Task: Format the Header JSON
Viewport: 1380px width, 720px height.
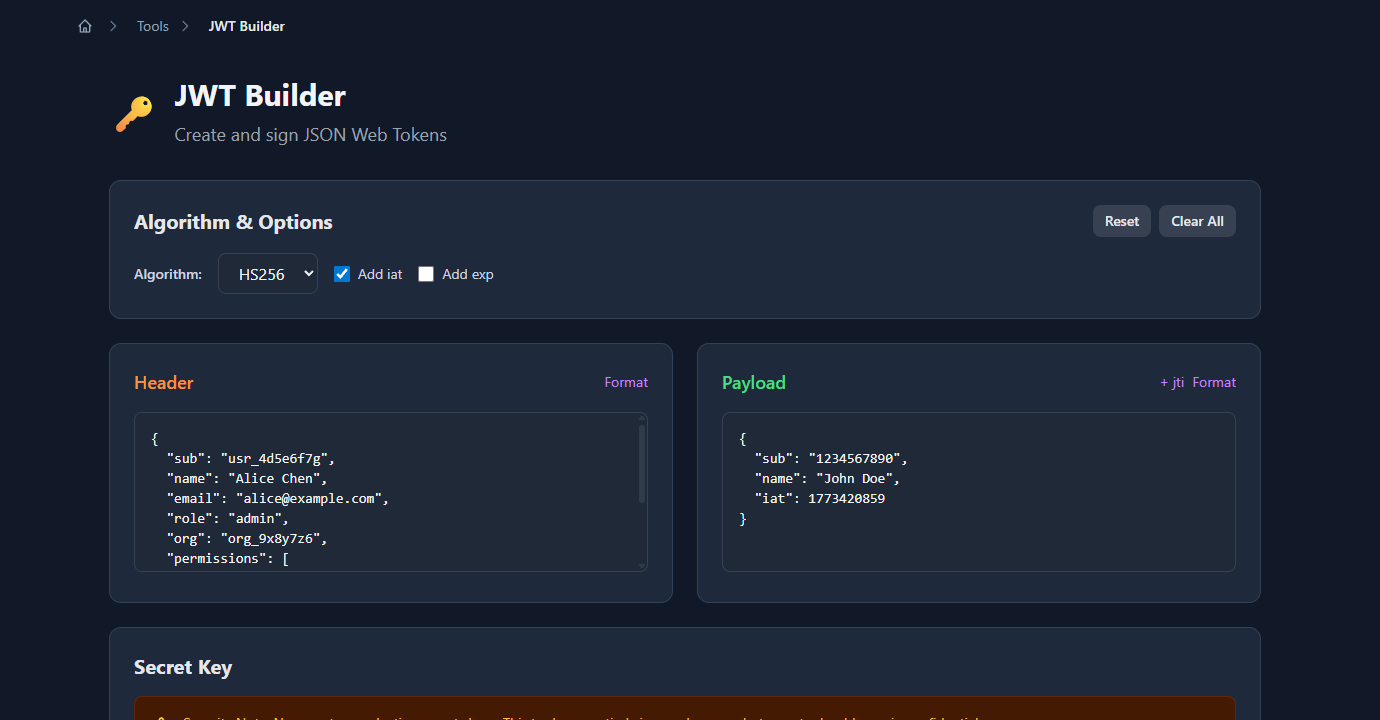Action: click(x=626, y=382)
